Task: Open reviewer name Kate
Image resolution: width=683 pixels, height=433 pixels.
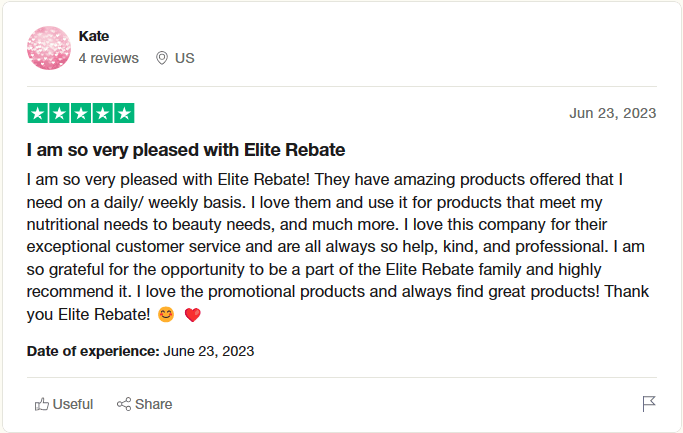Action: click(x=94, y=36)
